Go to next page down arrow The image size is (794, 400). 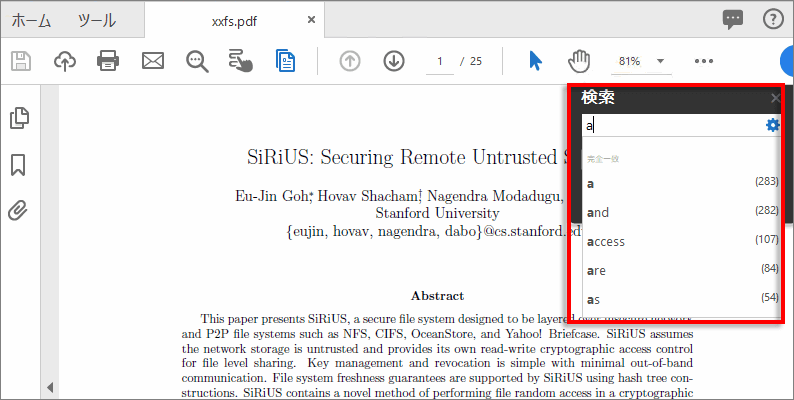pyautogui.click(x=393, y=61)
